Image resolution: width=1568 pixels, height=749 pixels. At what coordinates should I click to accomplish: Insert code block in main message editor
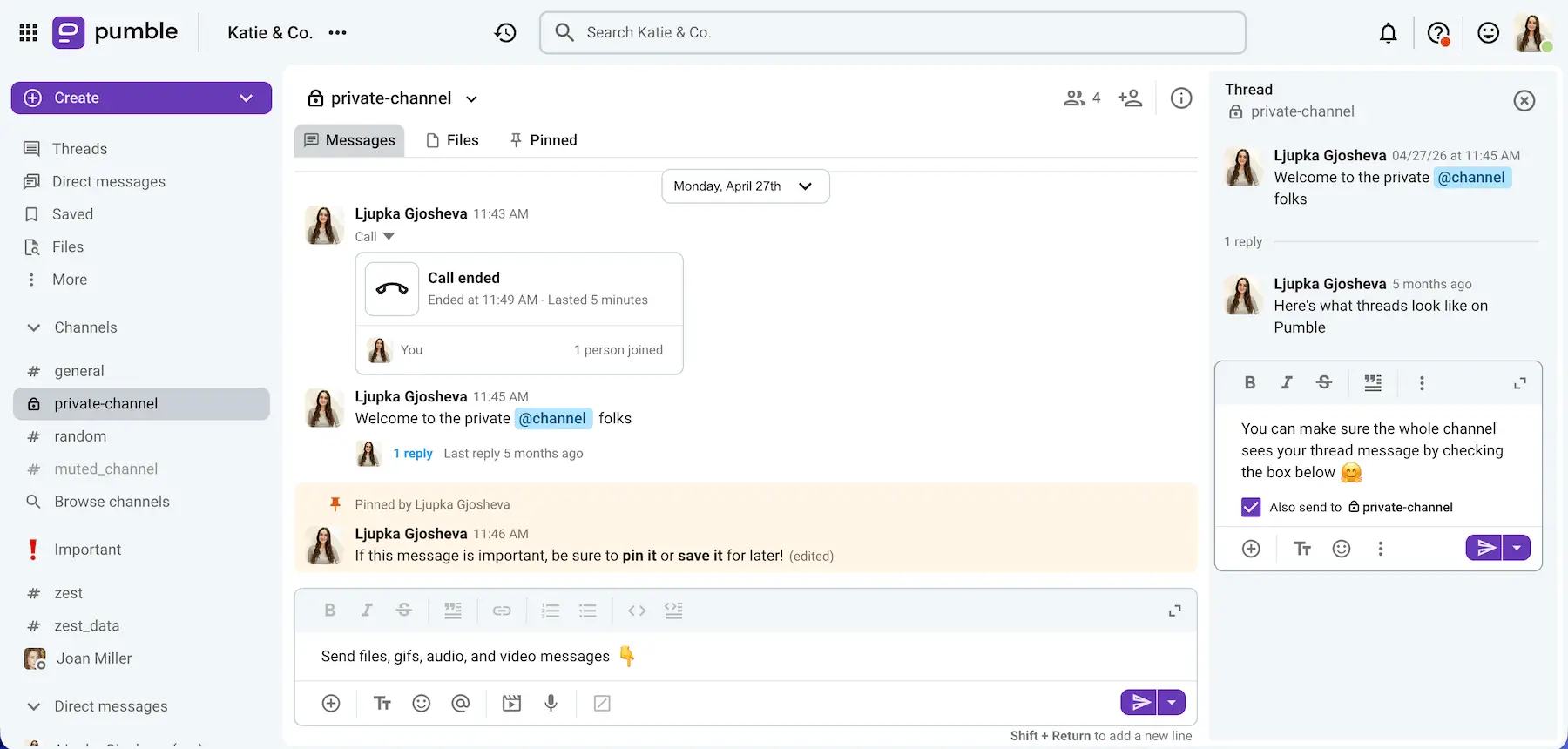(x=673, y=611)
